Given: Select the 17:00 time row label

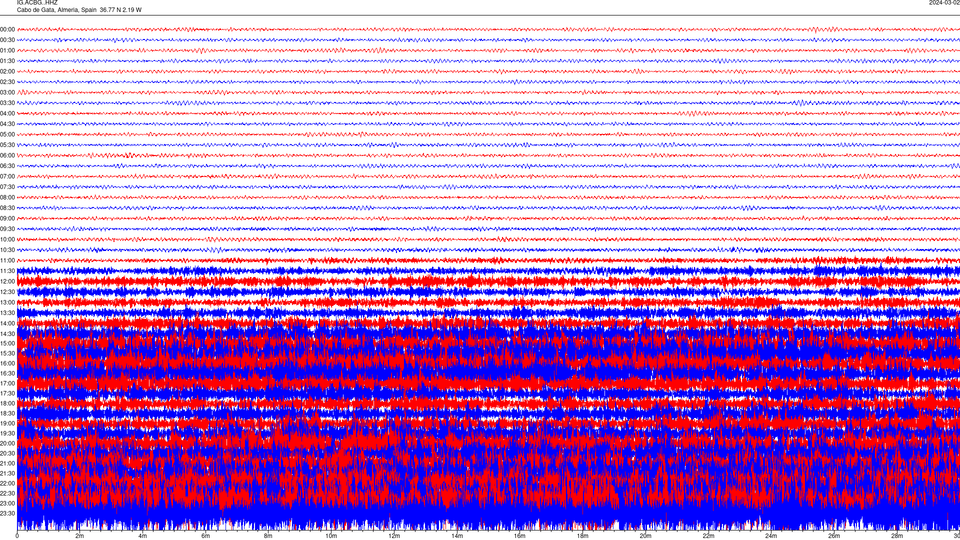Looking at the screenshot, I should click(7, 383).
